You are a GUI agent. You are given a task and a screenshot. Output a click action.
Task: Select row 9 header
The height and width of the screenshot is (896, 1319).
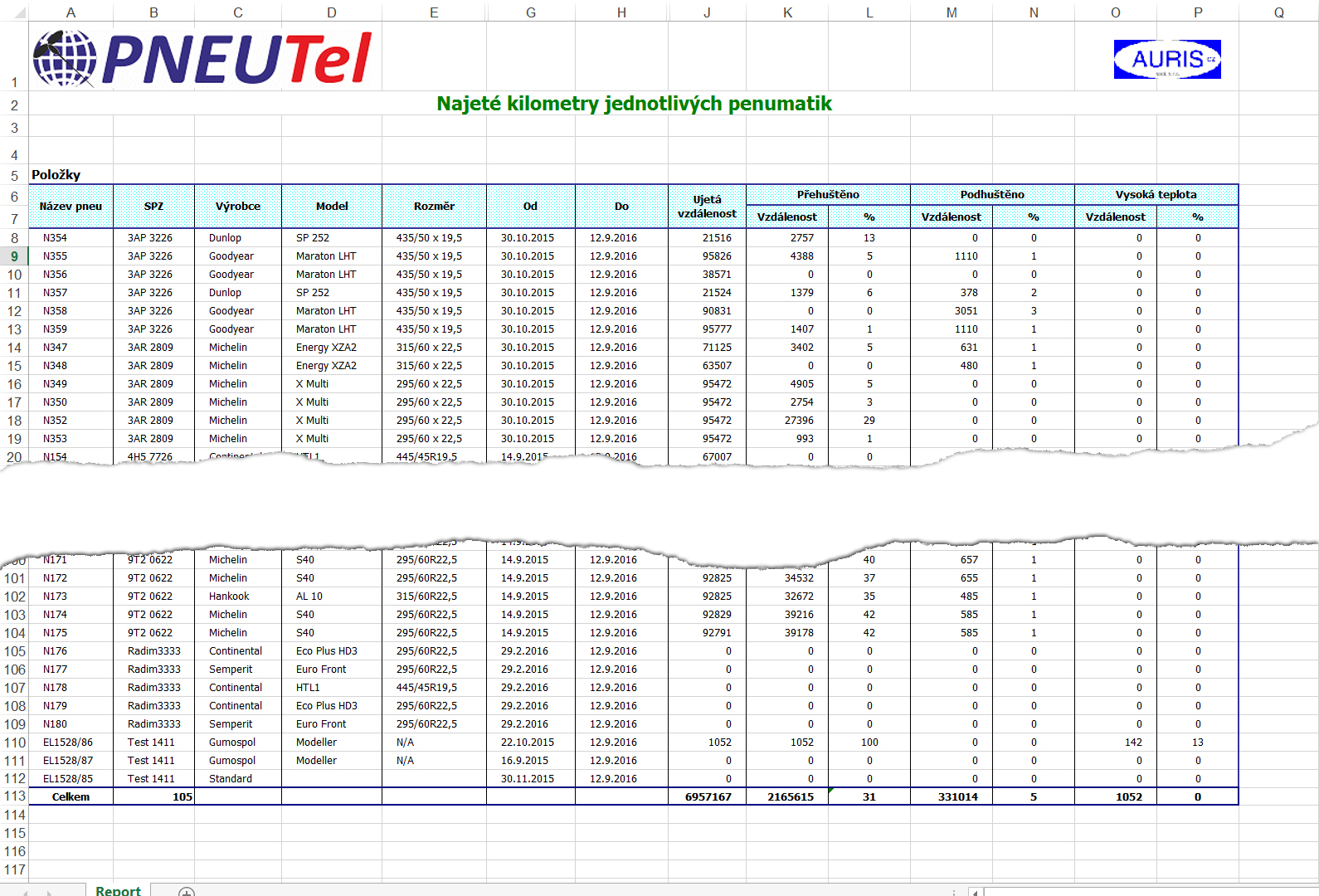14,256
